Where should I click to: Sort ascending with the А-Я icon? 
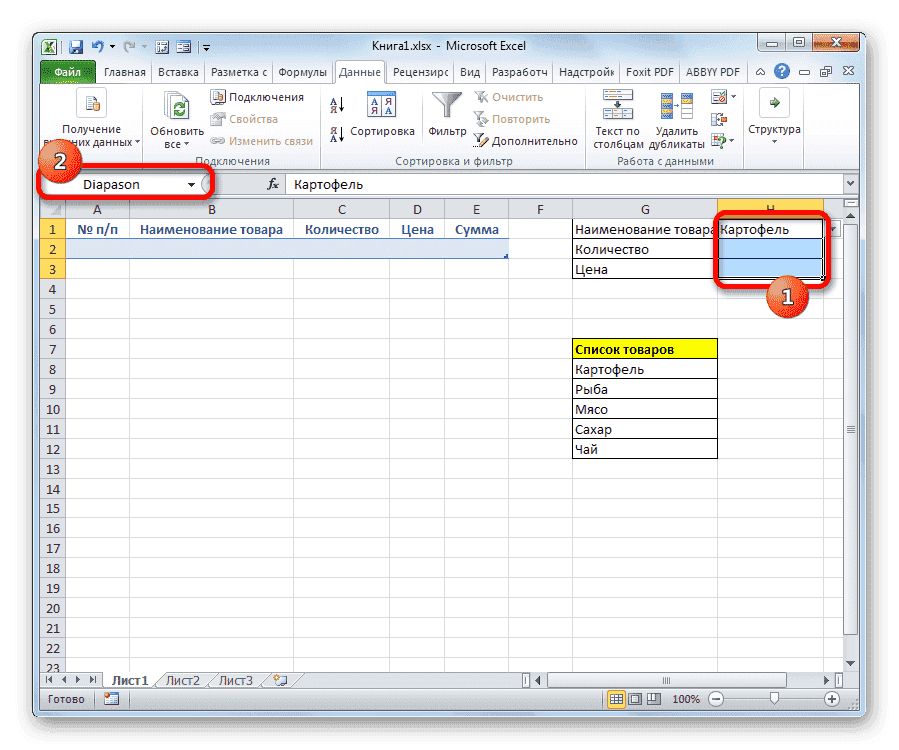335,104
